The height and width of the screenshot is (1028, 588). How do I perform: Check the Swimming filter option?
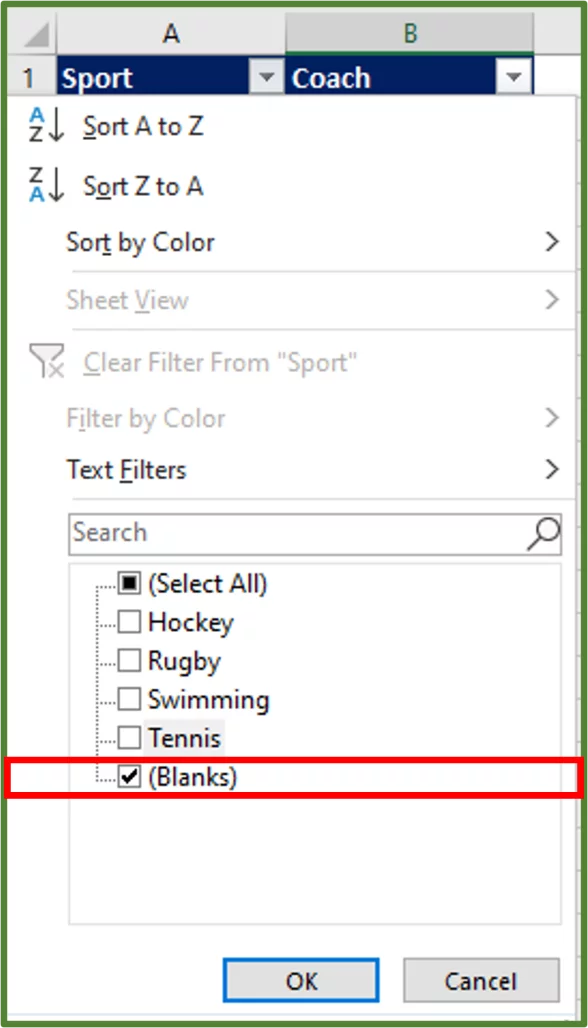point(128,699)
